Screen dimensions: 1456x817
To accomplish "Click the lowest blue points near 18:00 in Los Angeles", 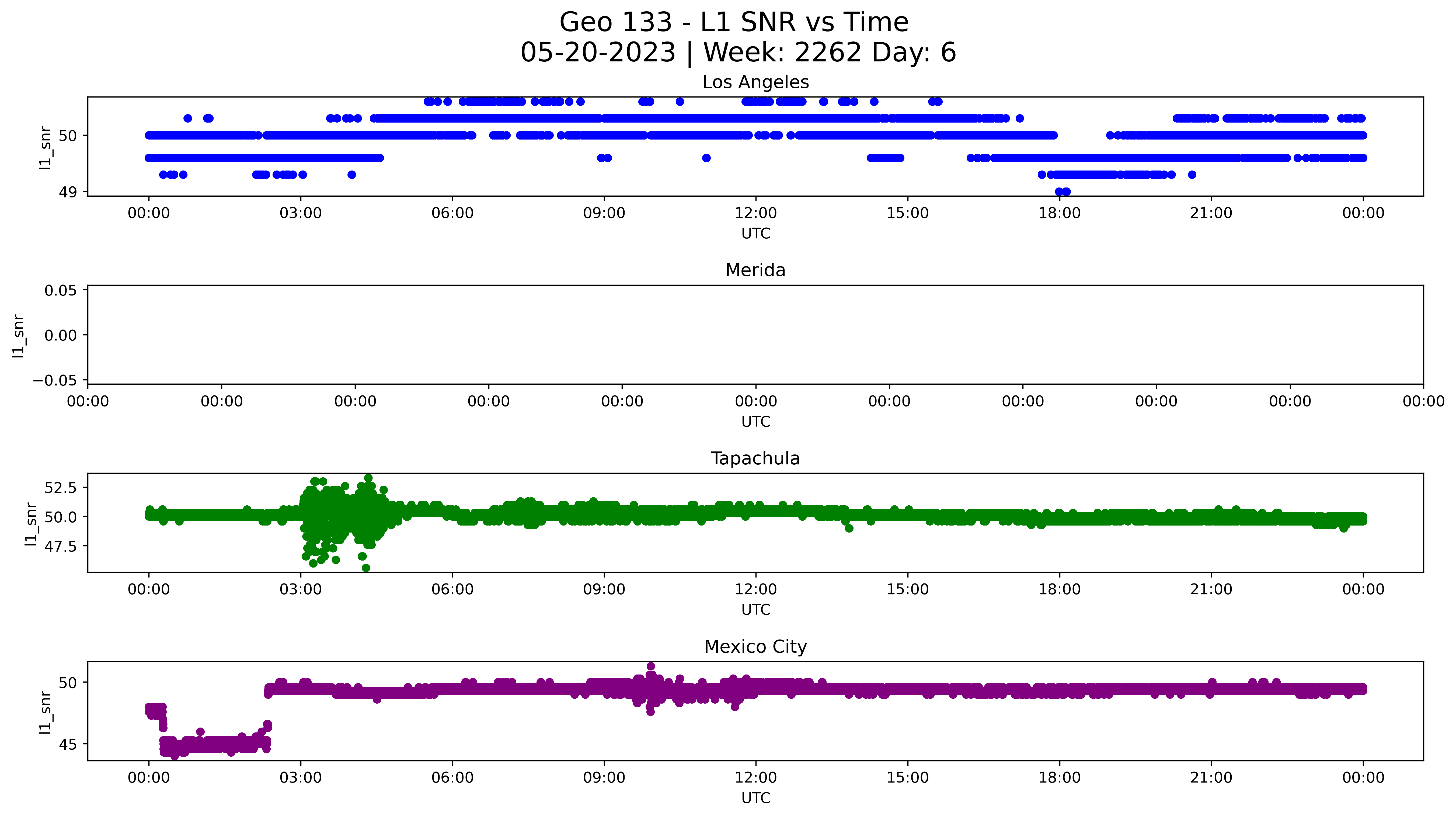I will pyautogui.click(x=1063, y=192).
